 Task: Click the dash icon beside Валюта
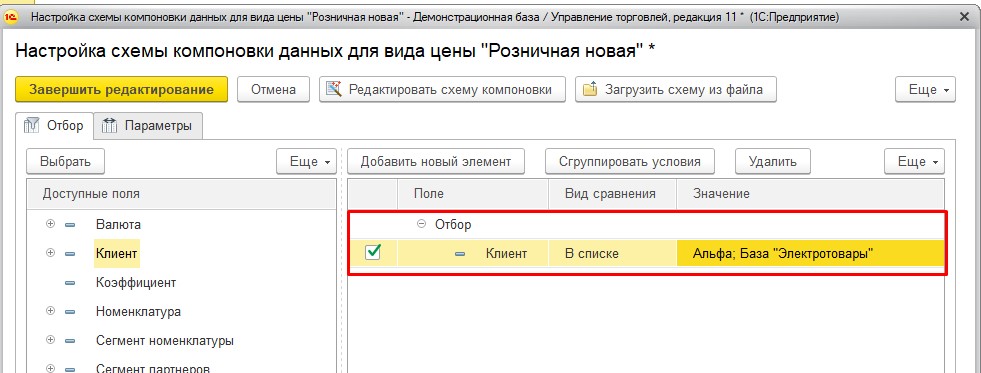coord(69,225)
